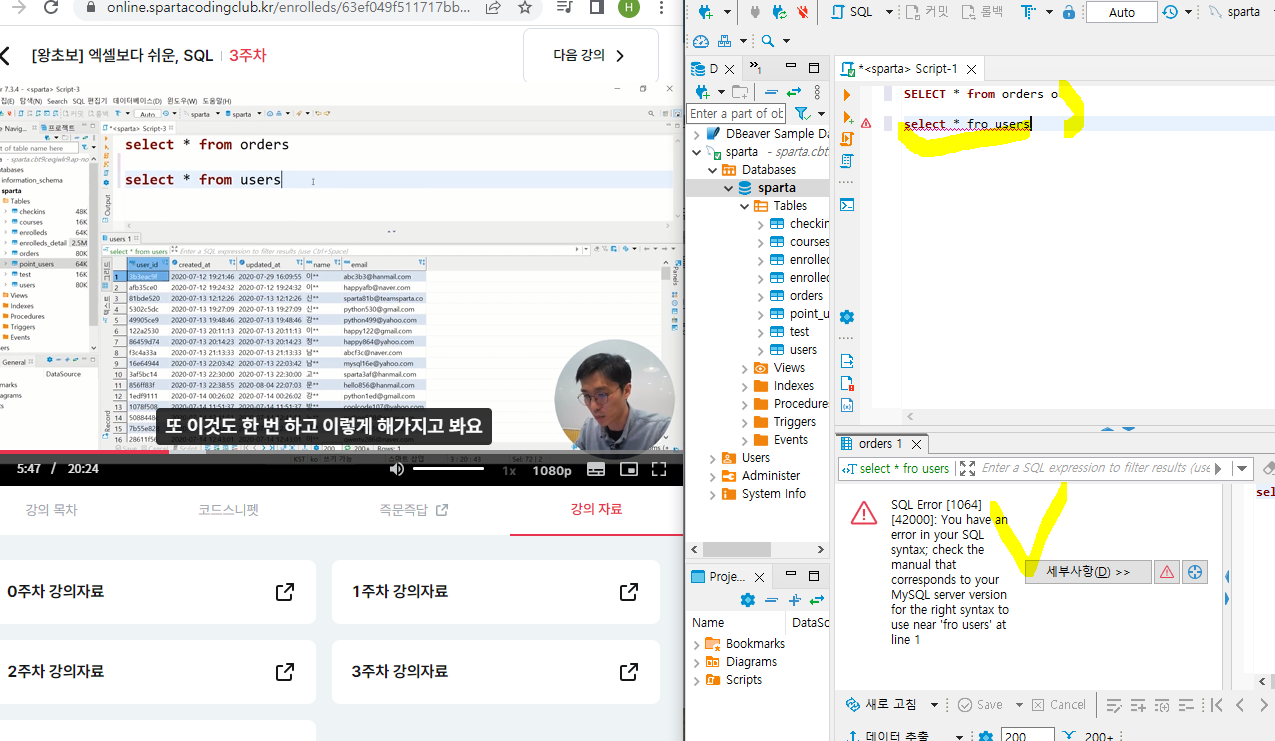The height and width of the screenshot is (741, 1275).
Task: Click the Auto commit mode field
Action: (x=1122, y=13)
